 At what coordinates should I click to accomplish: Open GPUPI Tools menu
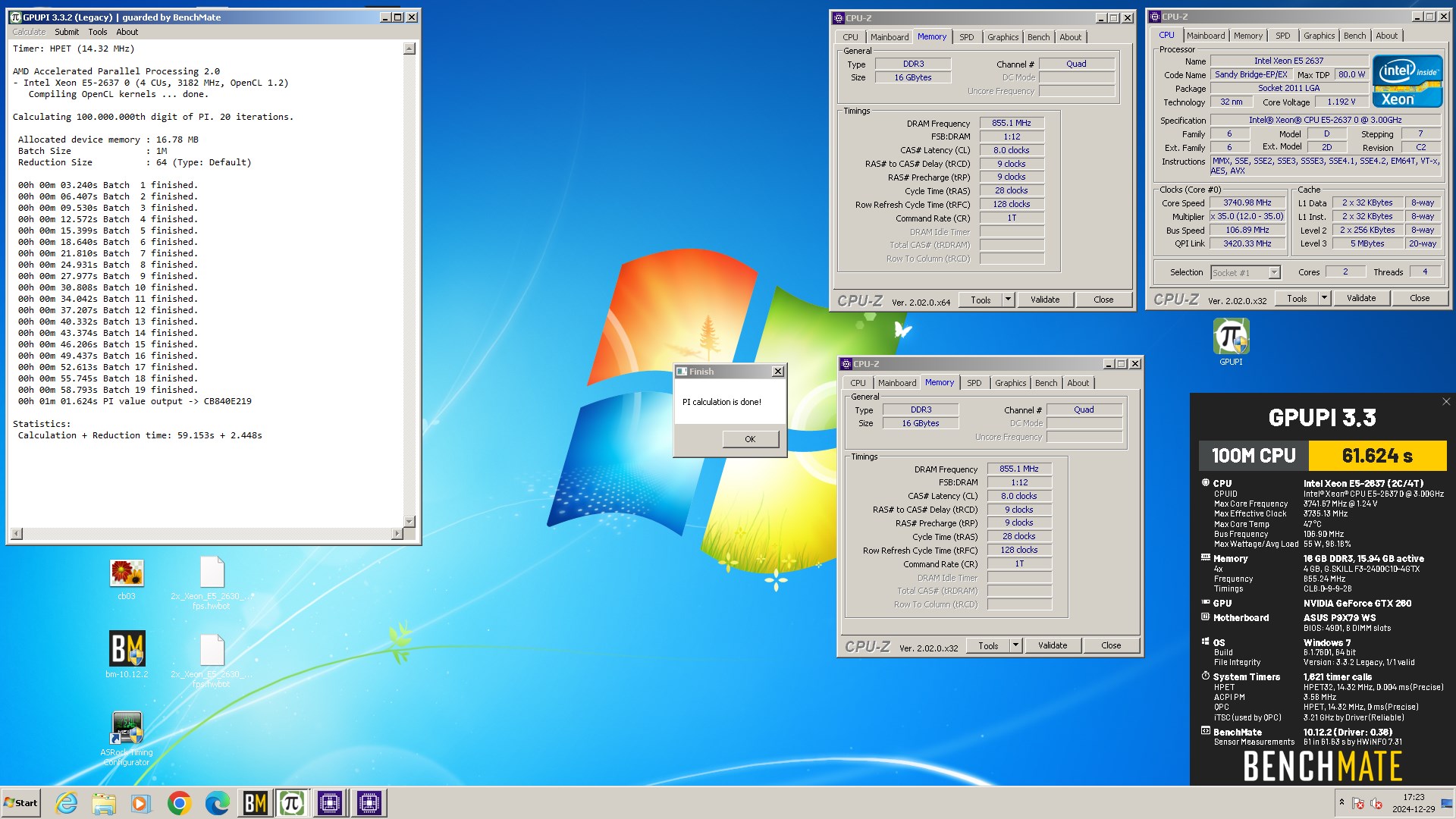pyautogui.click(x=98, y=32)
